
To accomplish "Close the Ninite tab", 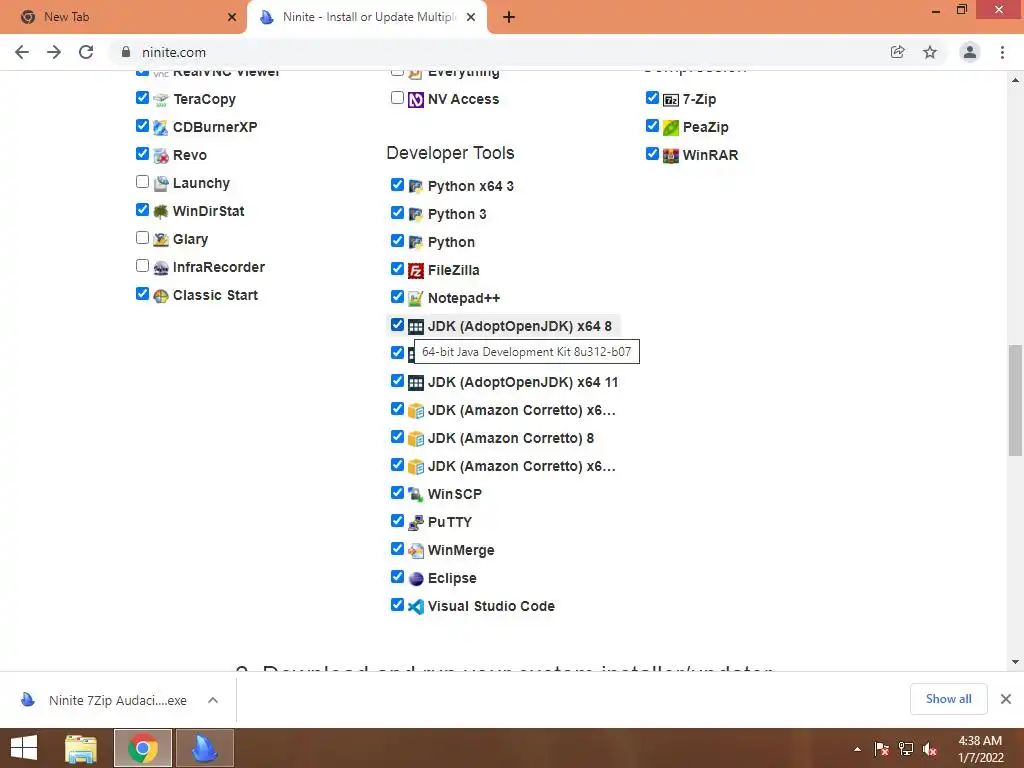I will pos(471,18).
